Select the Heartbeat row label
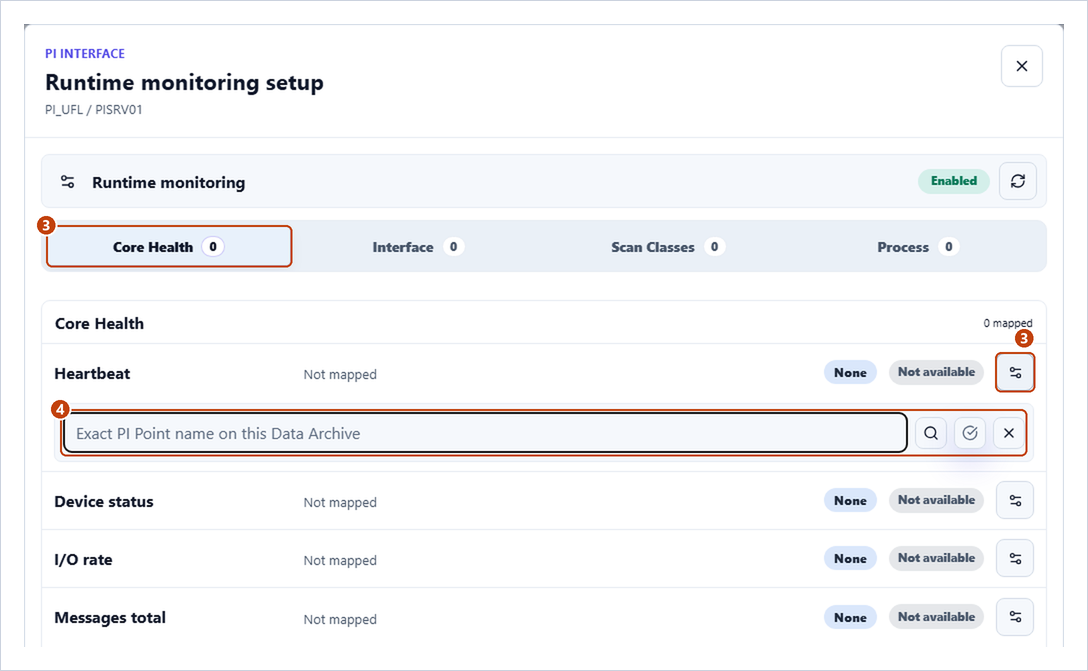The image size is (1088, 671). (92, 373)
